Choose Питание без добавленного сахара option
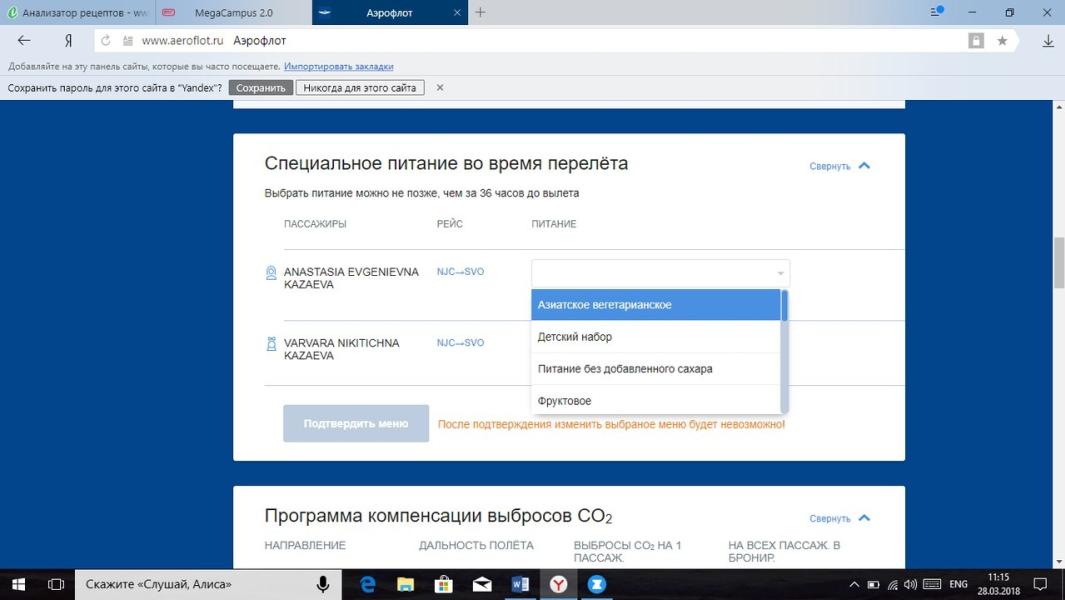 click(x=655, y=368)
